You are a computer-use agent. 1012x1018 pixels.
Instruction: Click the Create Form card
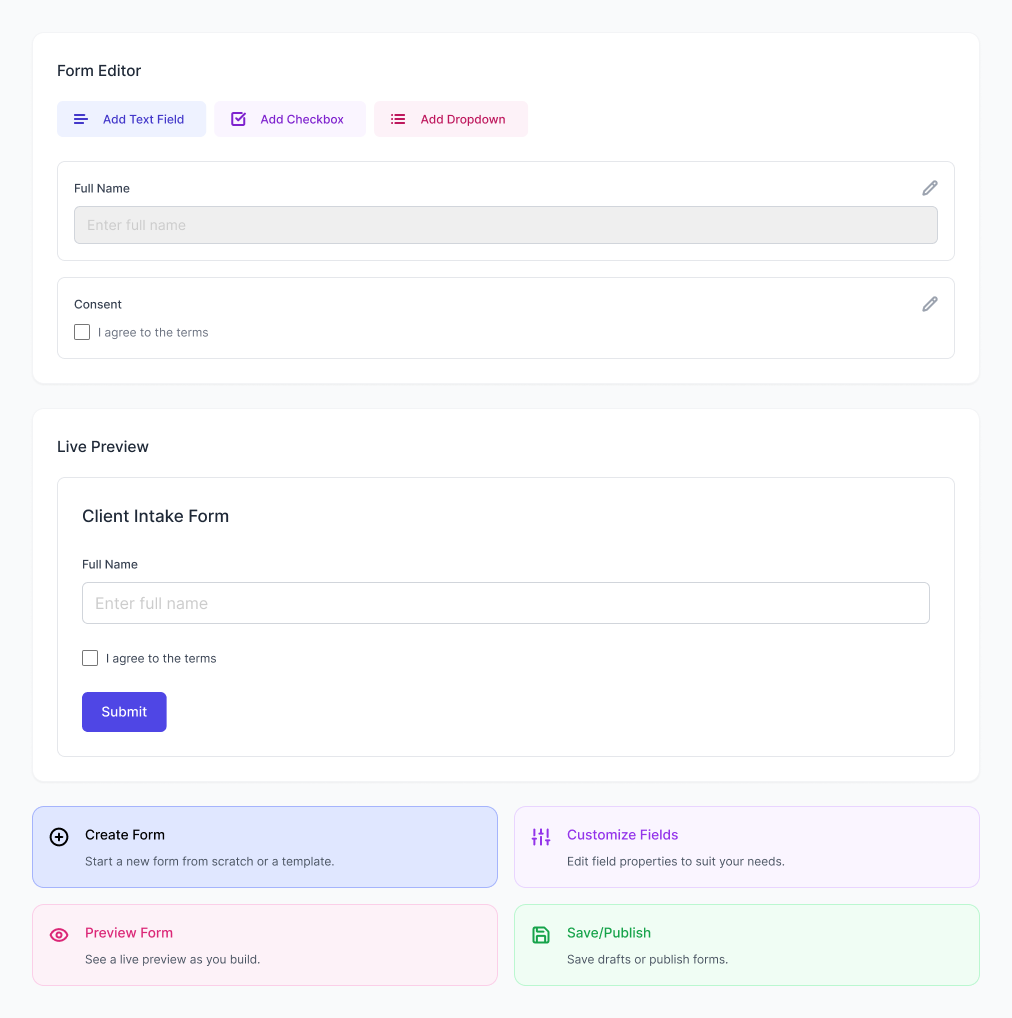264,845
